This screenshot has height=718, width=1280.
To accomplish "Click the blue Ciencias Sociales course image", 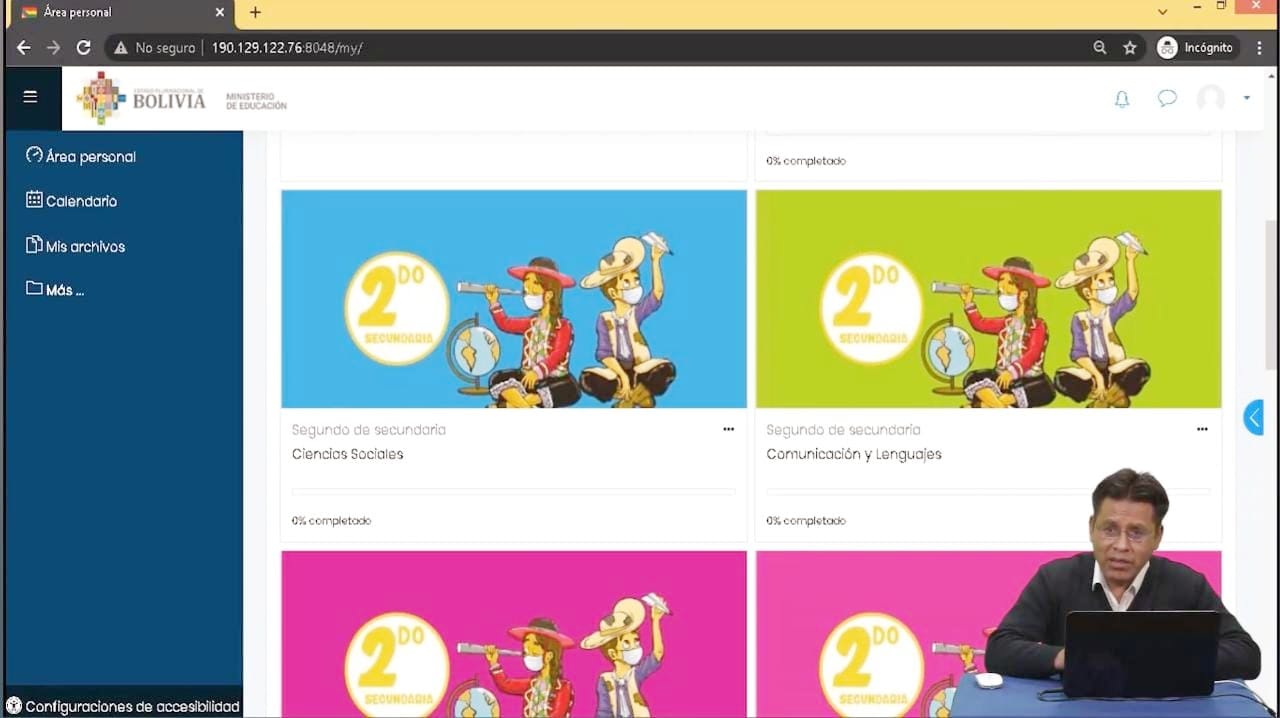I will [x=514, y=299].
